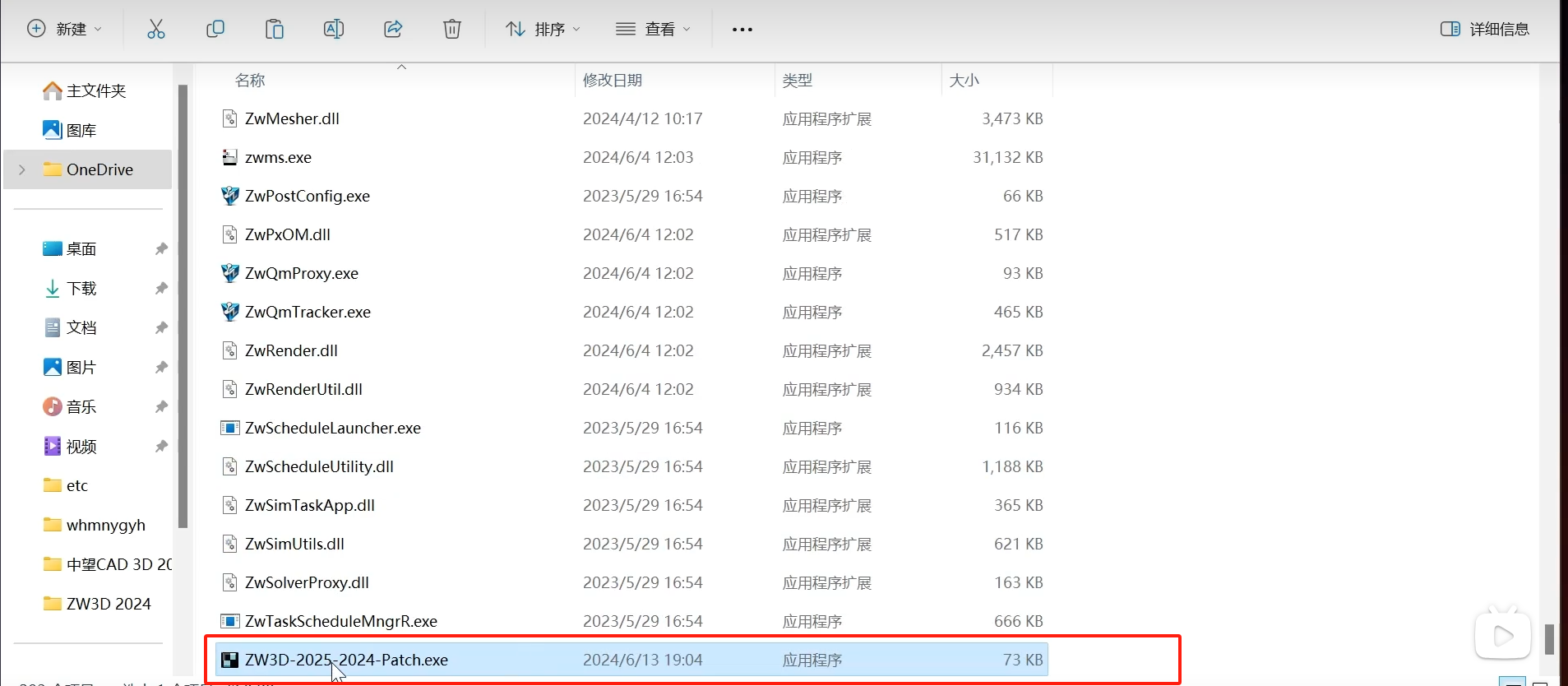Select the ZwRenderUtil.dll file
The image size is (1568, 686).
[x=303, y=389]
